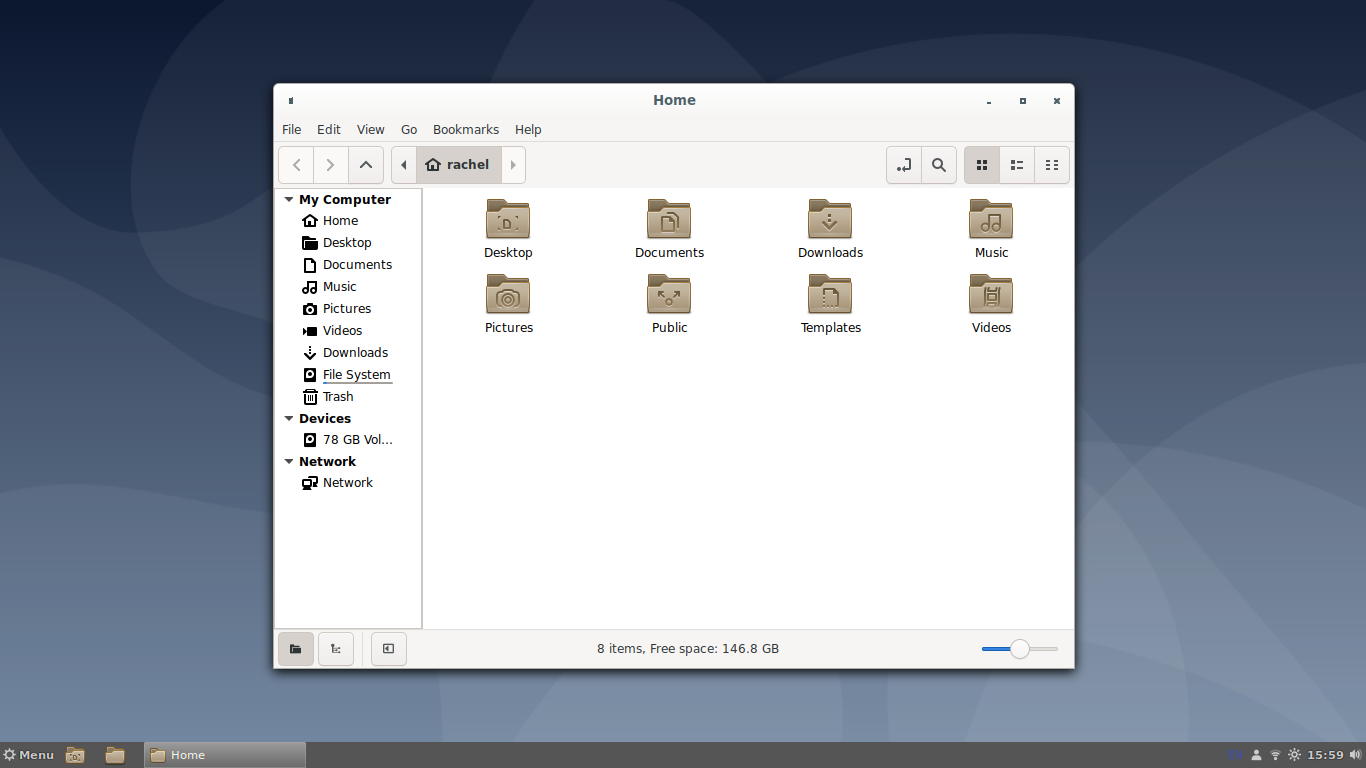Open the Bookmarks menu

(466, 130)
